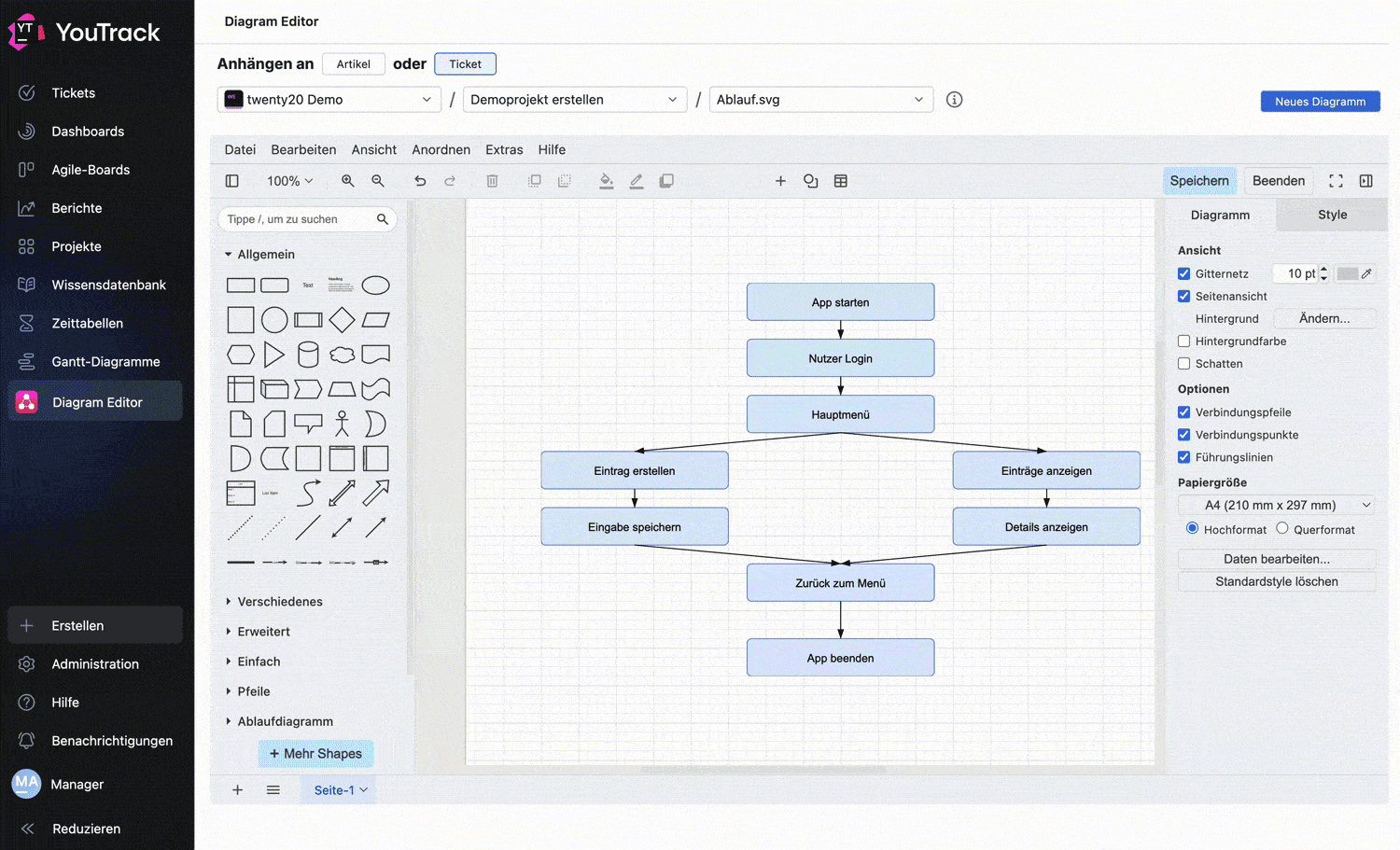1400x850 pixels.
Task: Click the Speichern button
Action: point(1199,181)
